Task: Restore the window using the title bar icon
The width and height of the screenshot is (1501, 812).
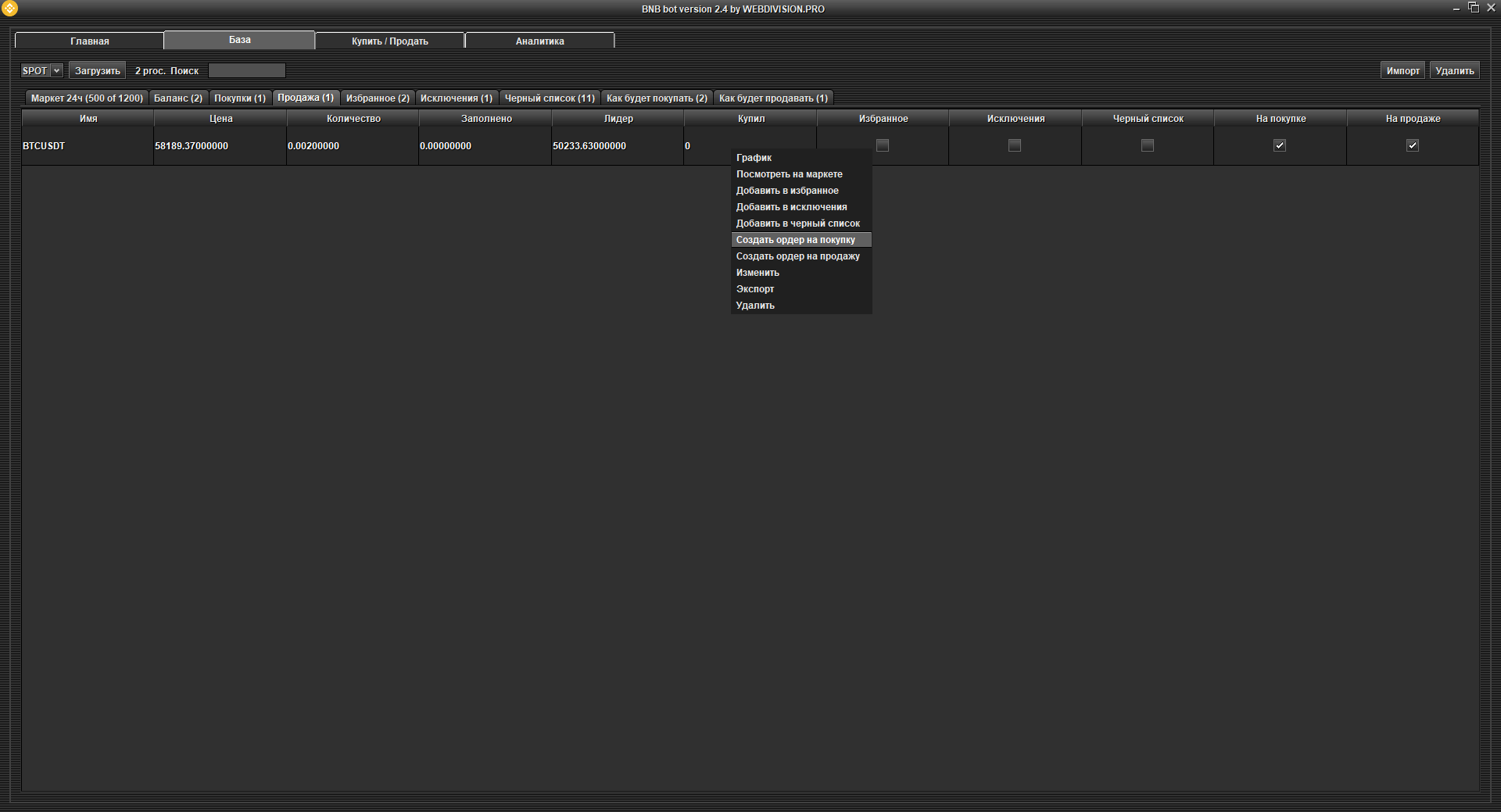Action: coord(1474,8)
